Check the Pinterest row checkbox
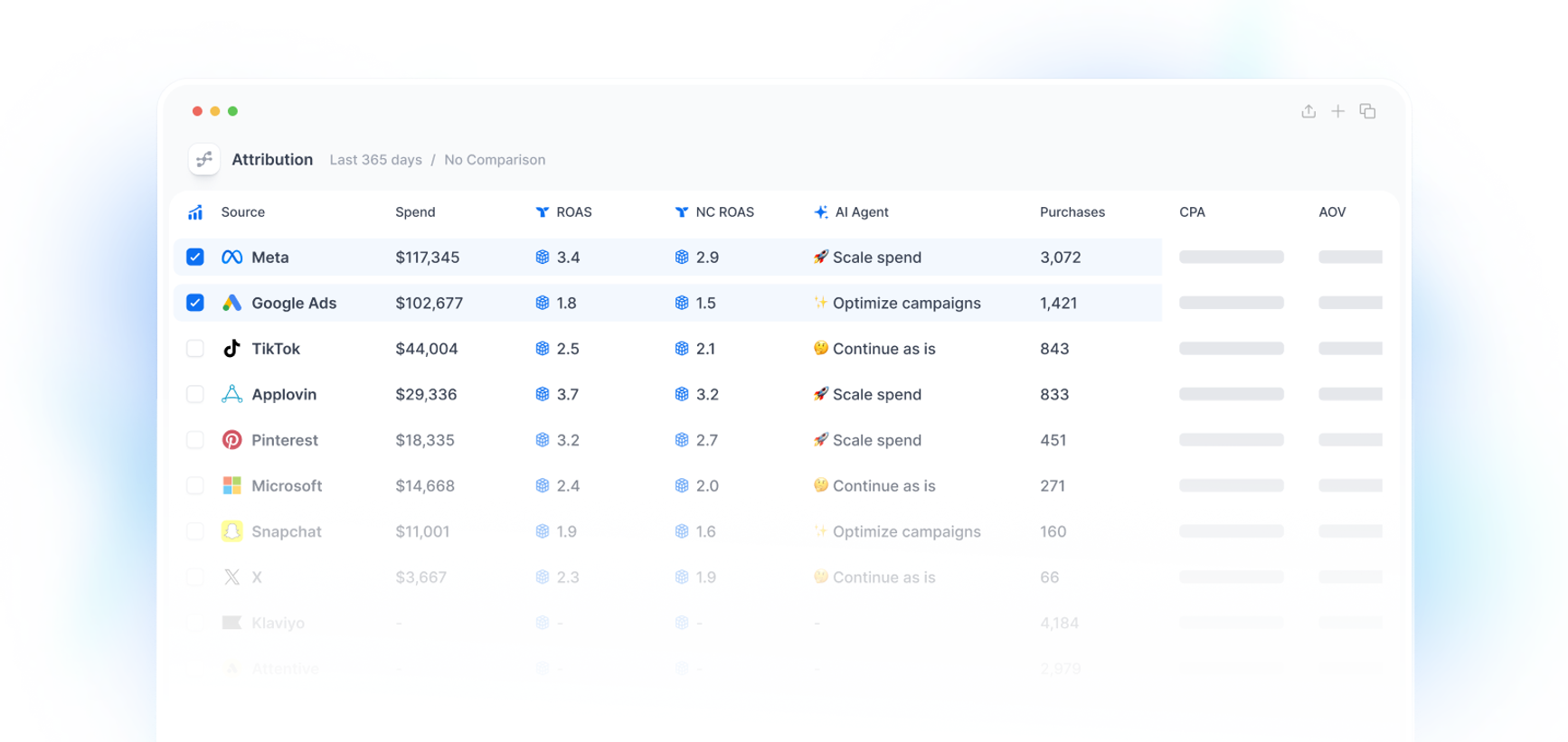 click(x=195, y=440)
